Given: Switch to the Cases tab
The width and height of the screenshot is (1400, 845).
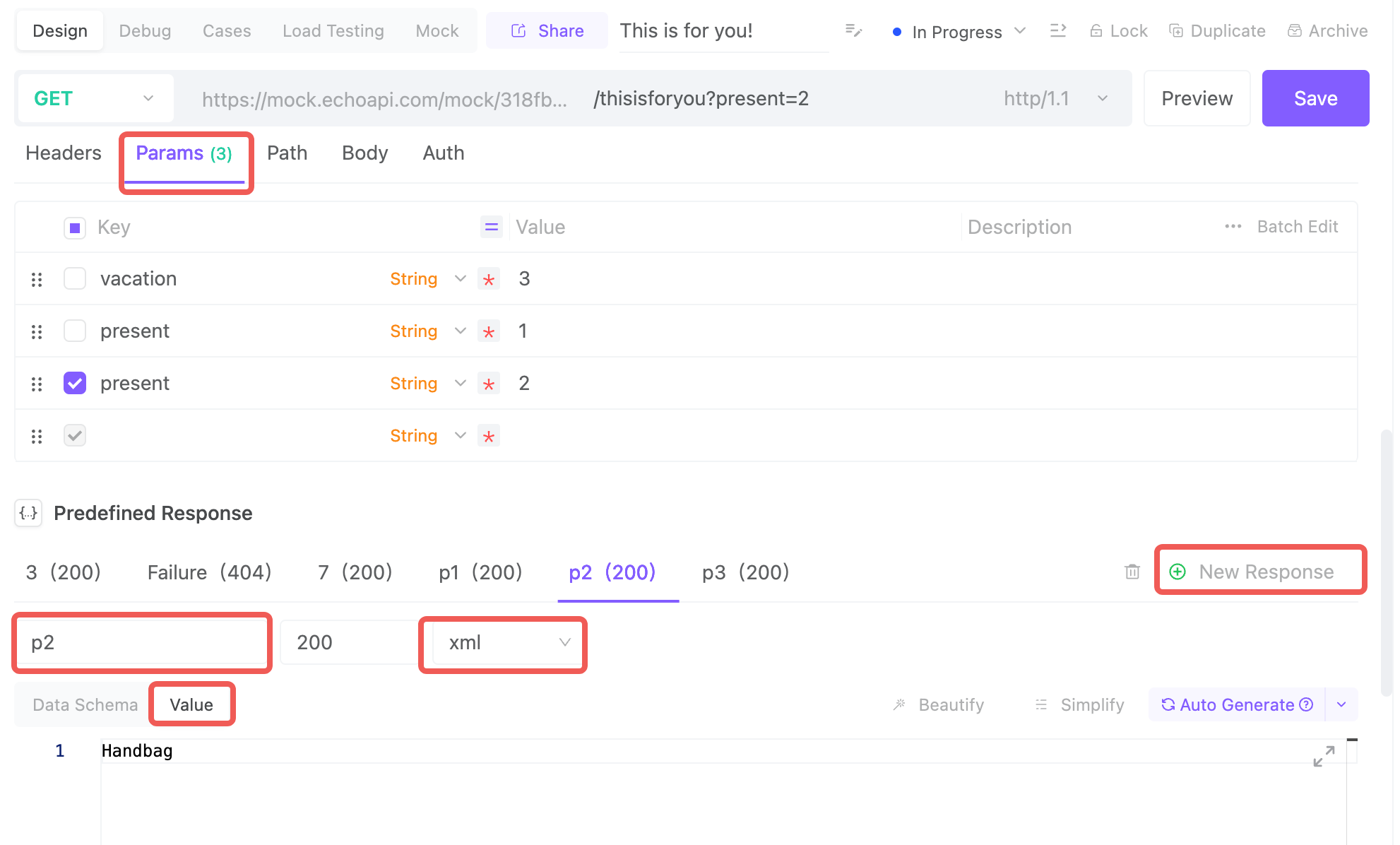Looking at the screenshot, I should tap(227, 30).
